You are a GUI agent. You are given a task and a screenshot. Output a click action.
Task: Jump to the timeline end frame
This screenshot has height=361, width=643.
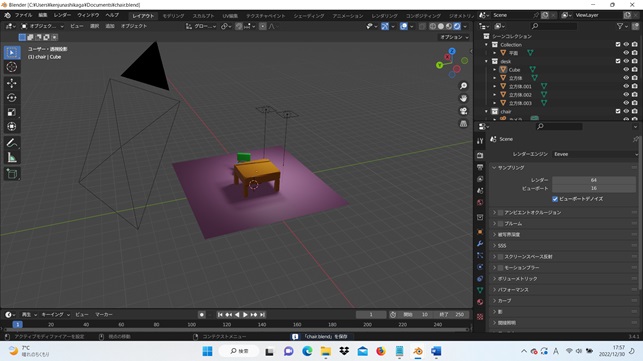(262, 315)
